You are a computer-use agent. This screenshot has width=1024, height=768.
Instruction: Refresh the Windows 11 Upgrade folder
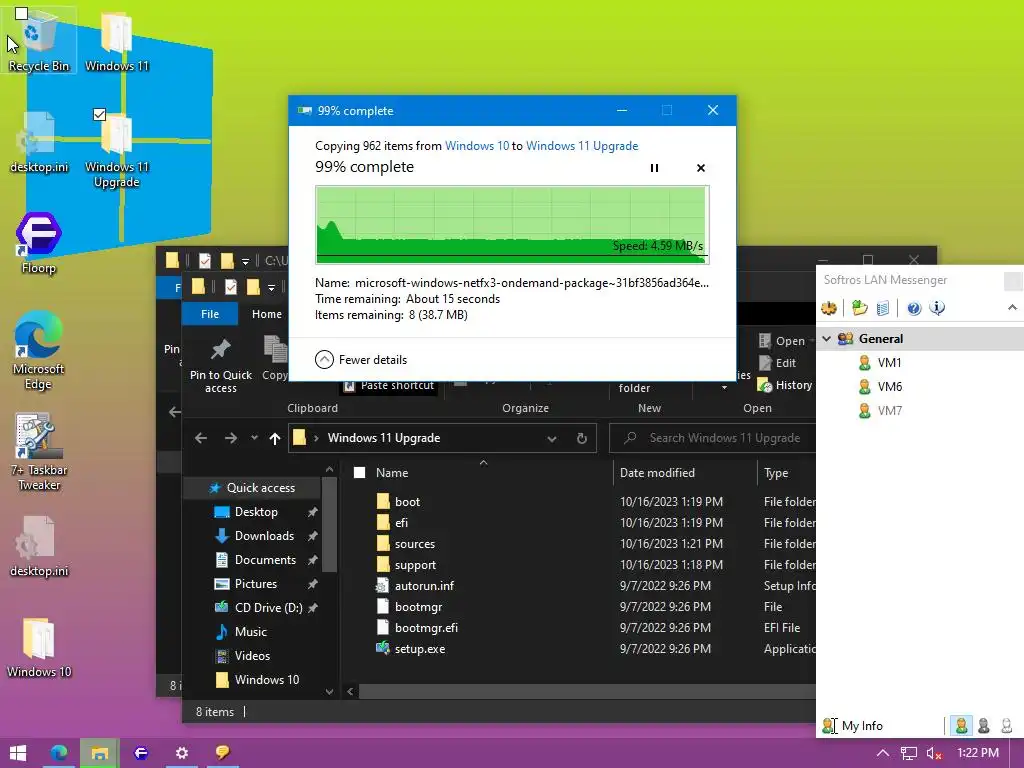coord(581,438)
